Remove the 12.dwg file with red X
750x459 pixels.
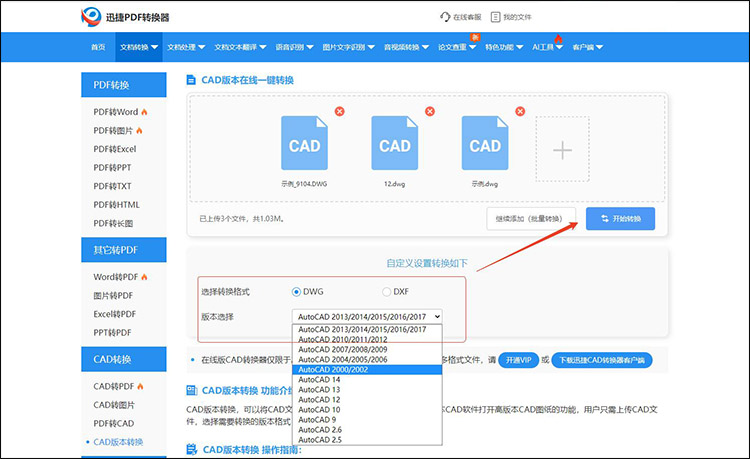pyautogui.click(x=430, y=111)
